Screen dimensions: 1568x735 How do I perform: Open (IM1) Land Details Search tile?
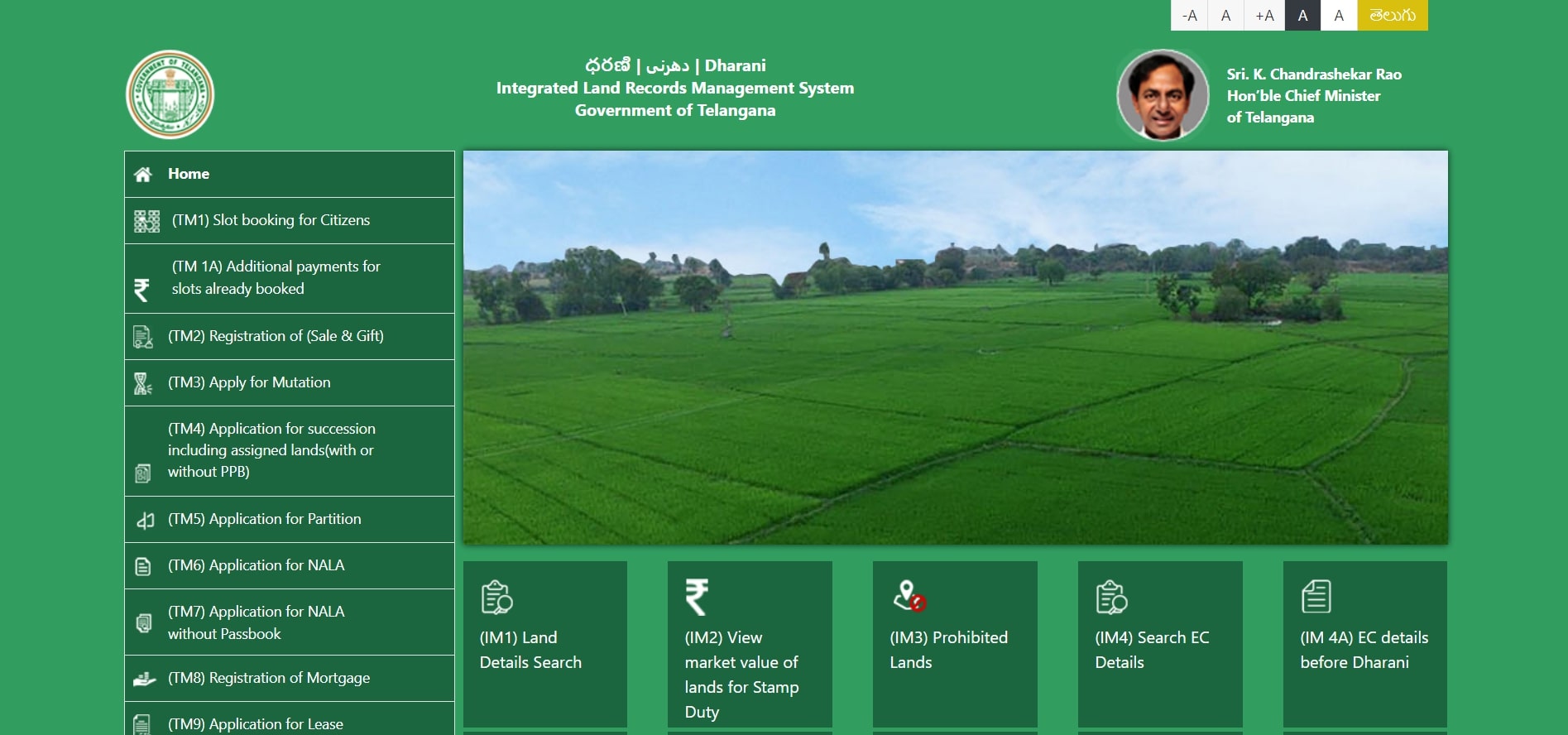tap(545, 644)
